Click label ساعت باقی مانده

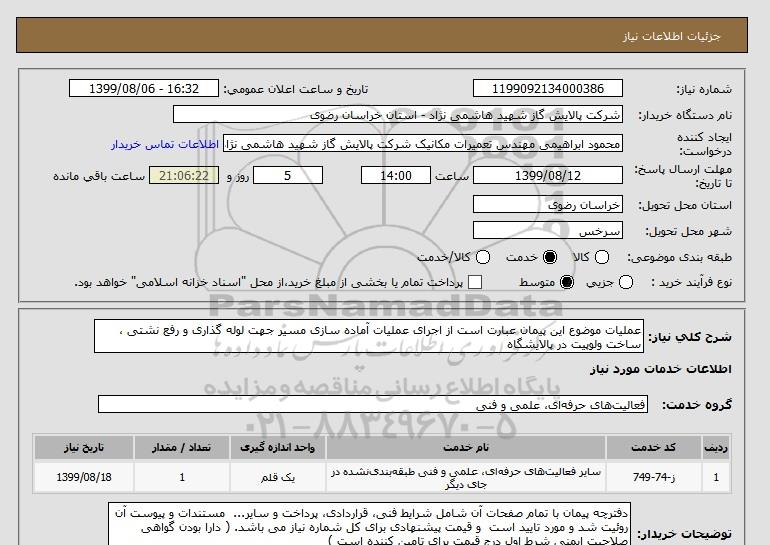pos(99,176)
